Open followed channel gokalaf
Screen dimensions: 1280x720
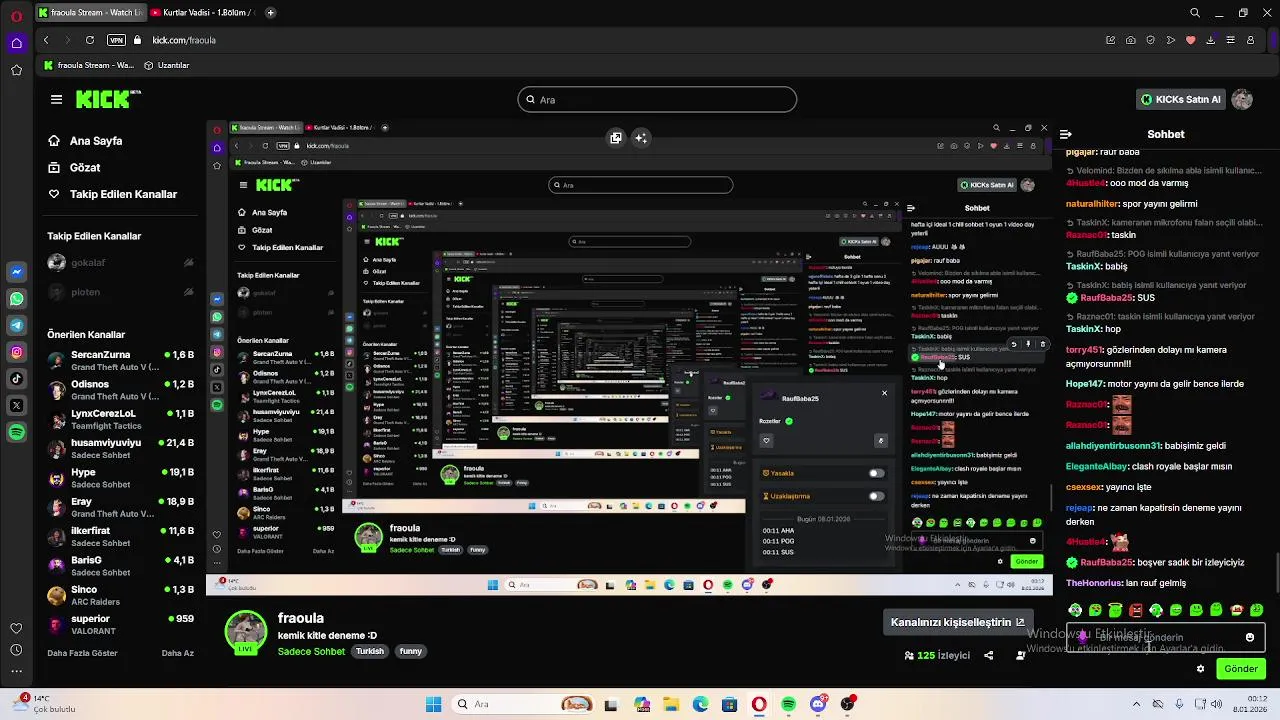pyautogui.click(x=120, y=263)
